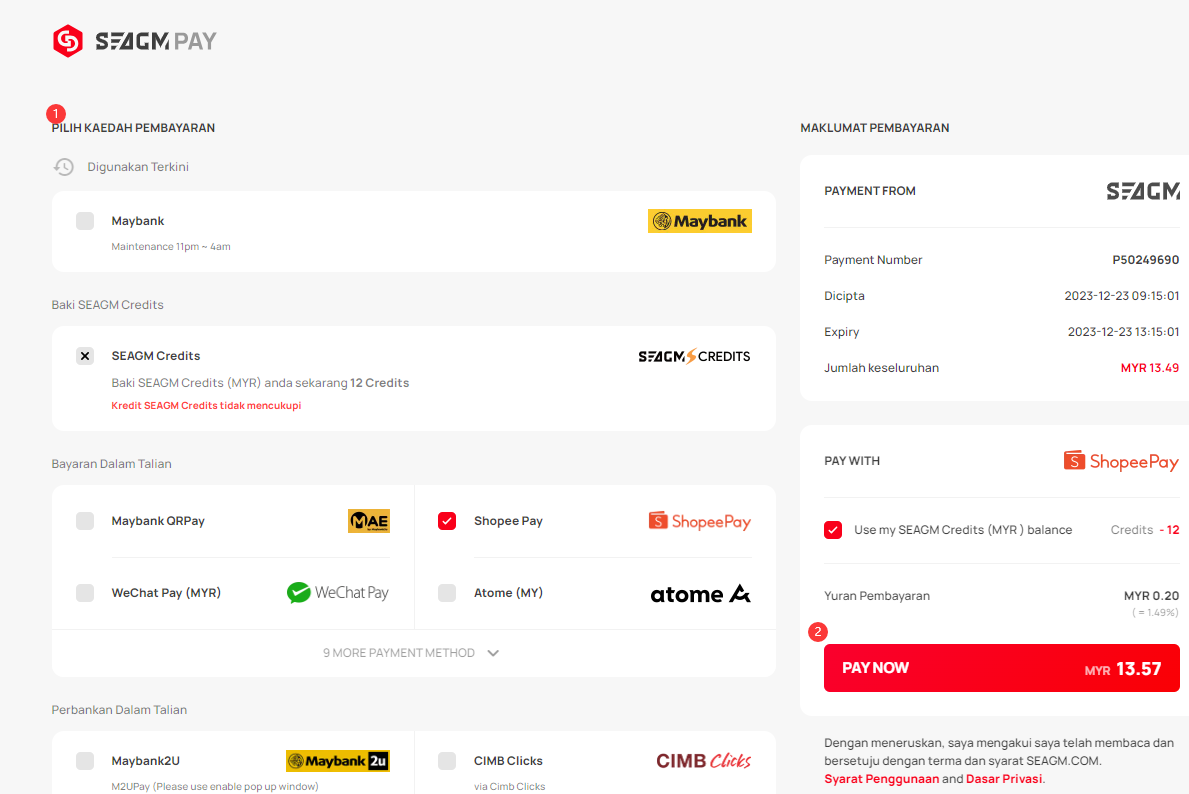Select the WeChat Pay (MYR) checkbox
Screen dimensions: 1189x794
85,592
